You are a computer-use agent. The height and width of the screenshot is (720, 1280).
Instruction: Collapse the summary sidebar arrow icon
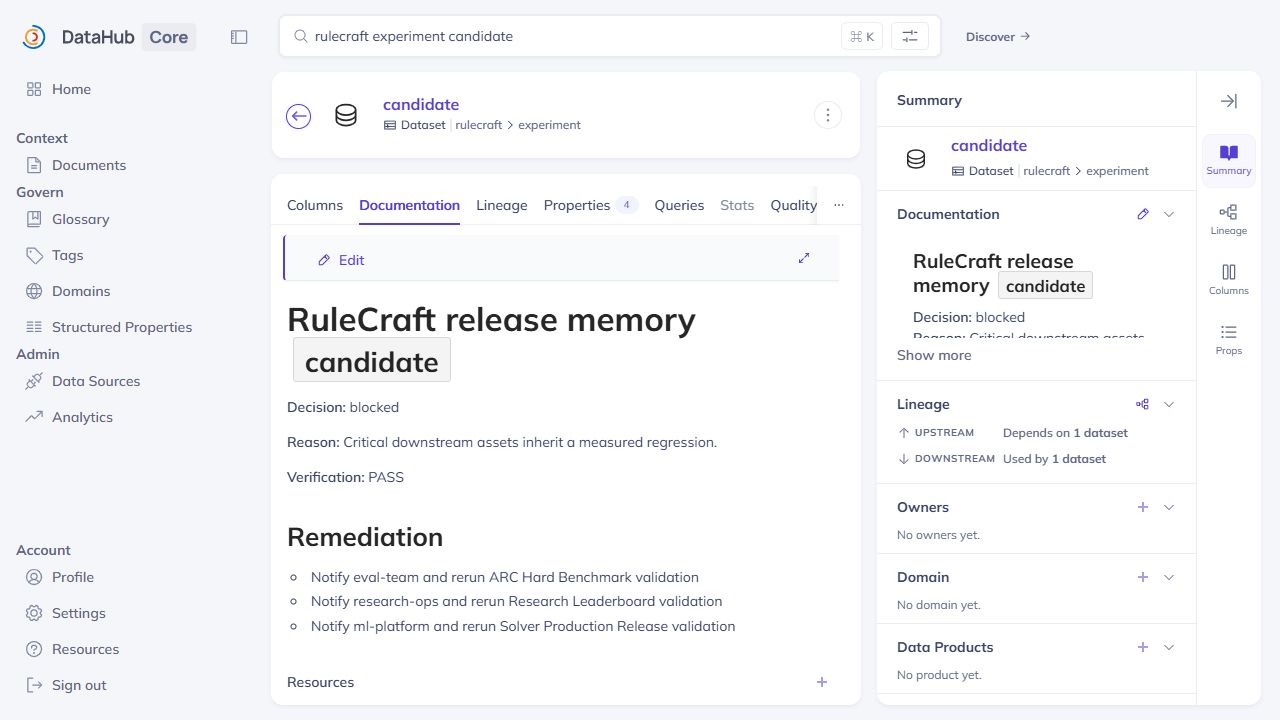click(x=1229, y=101)
